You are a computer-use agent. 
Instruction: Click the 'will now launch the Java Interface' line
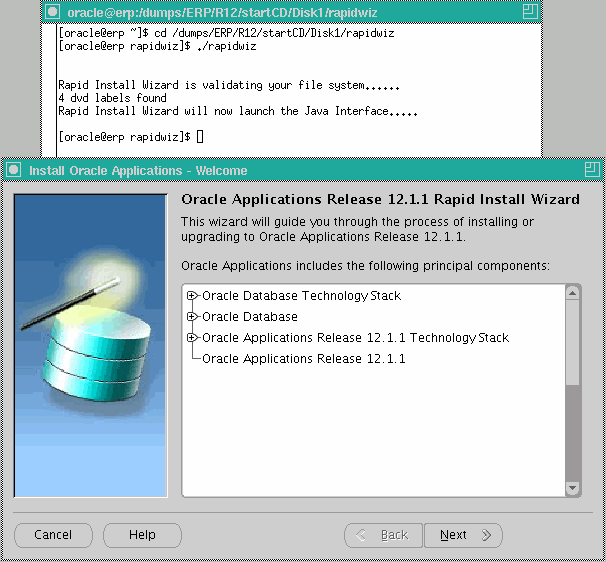(238, 111)
